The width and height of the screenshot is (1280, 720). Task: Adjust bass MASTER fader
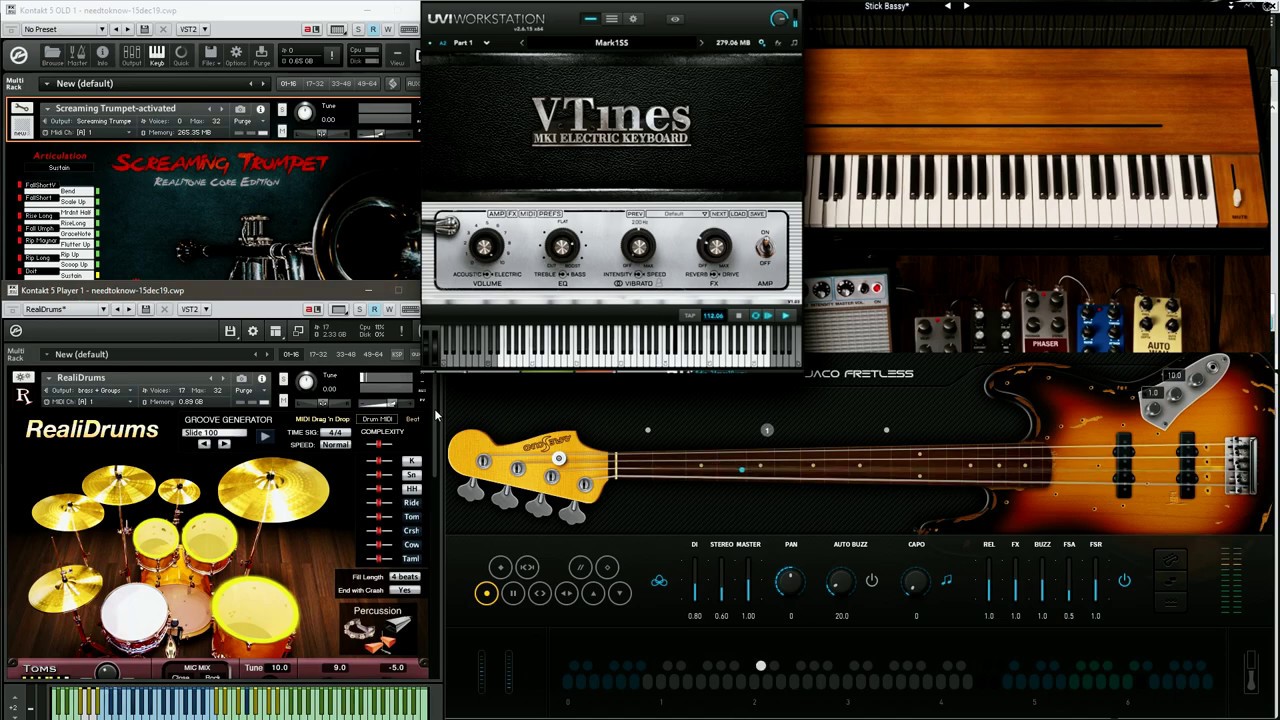[x=748, y=581]
